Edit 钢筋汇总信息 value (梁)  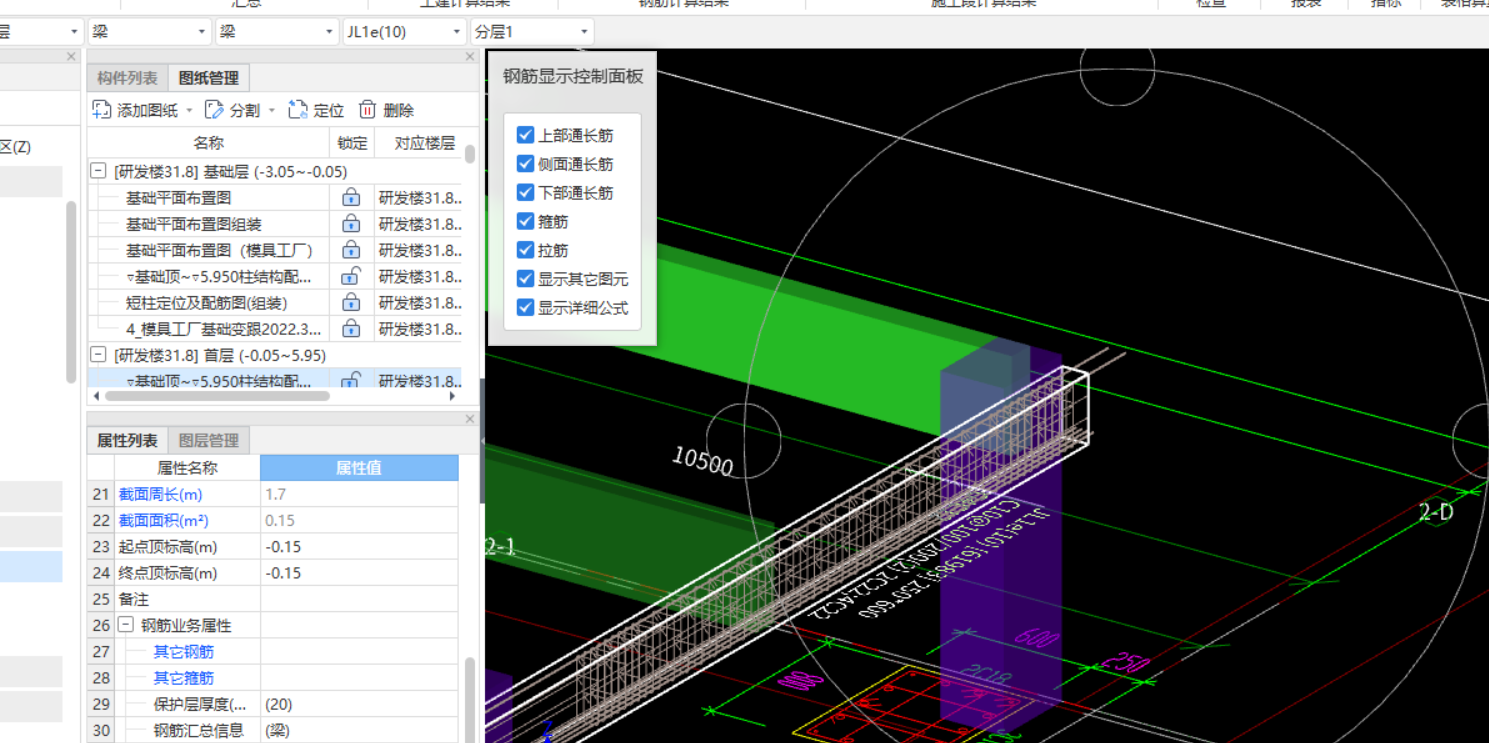[359, 730]
